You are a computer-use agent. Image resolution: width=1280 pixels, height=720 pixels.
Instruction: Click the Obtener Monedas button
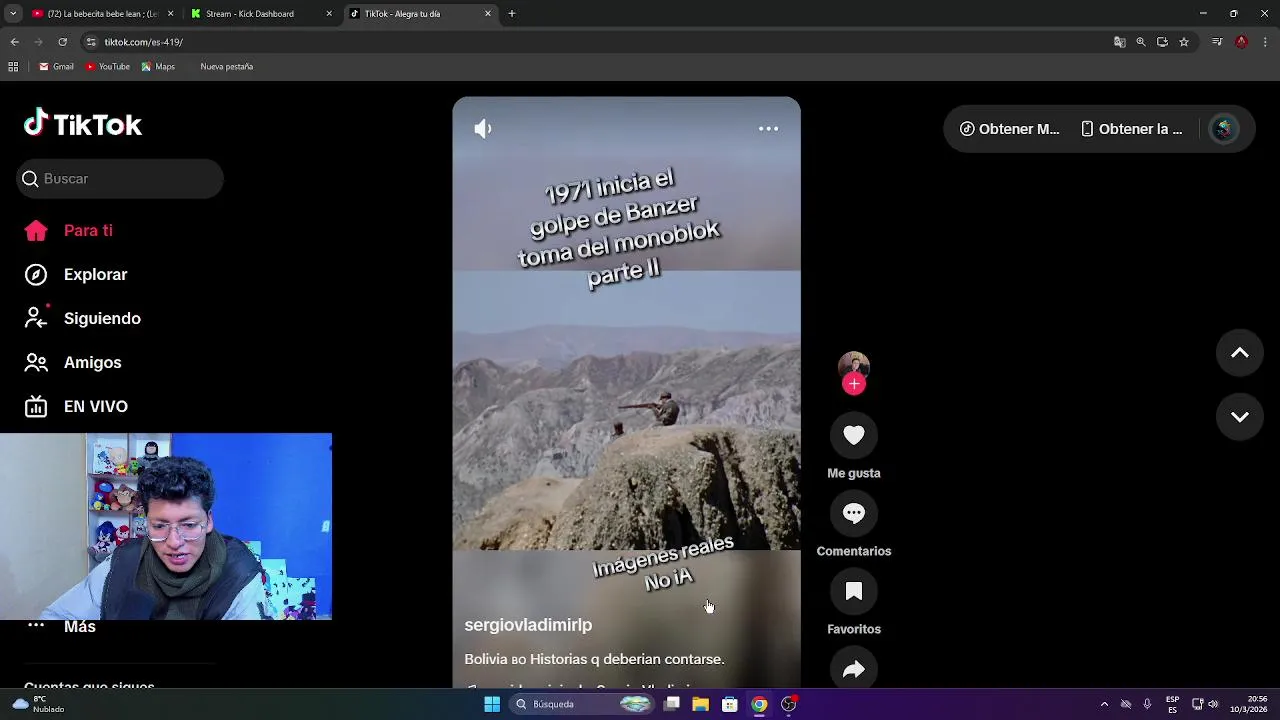1009,129
